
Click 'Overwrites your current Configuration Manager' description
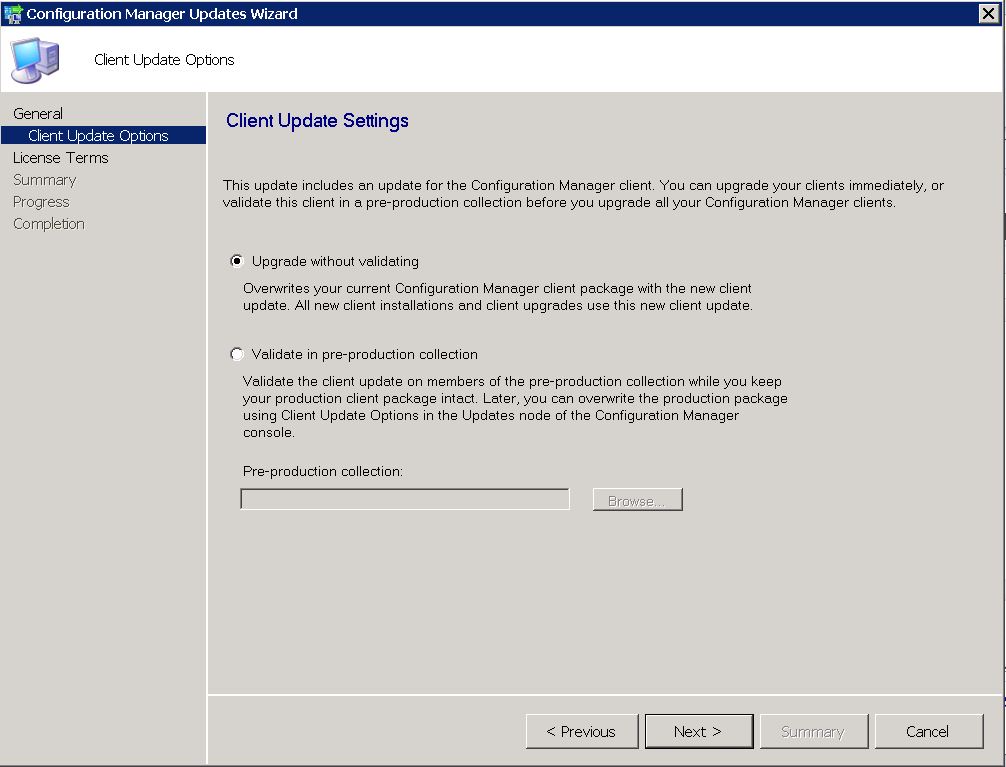(498, 297)
